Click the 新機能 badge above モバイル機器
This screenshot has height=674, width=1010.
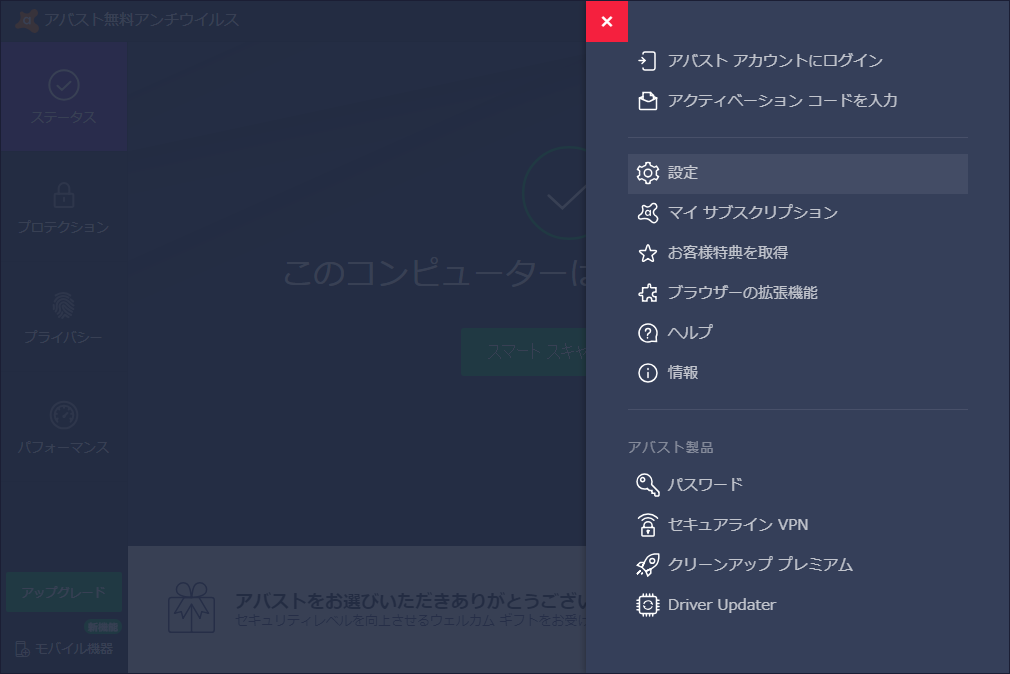(x=103, y=627)
